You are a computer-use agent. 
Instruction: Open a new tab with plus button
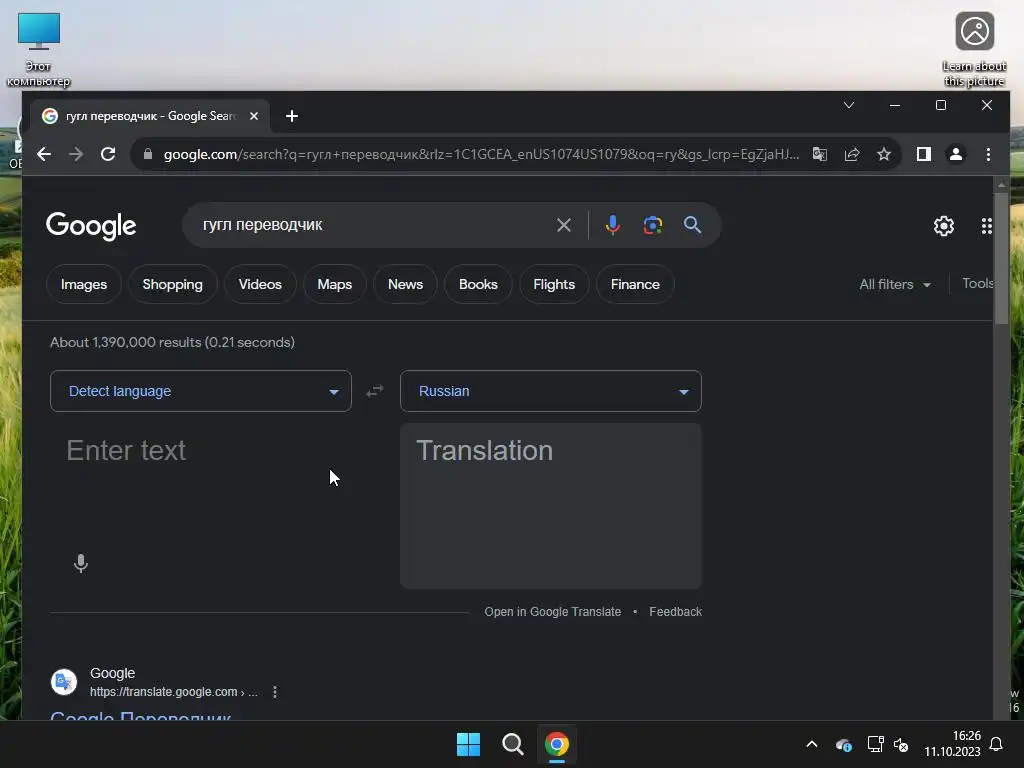(292, 116)
